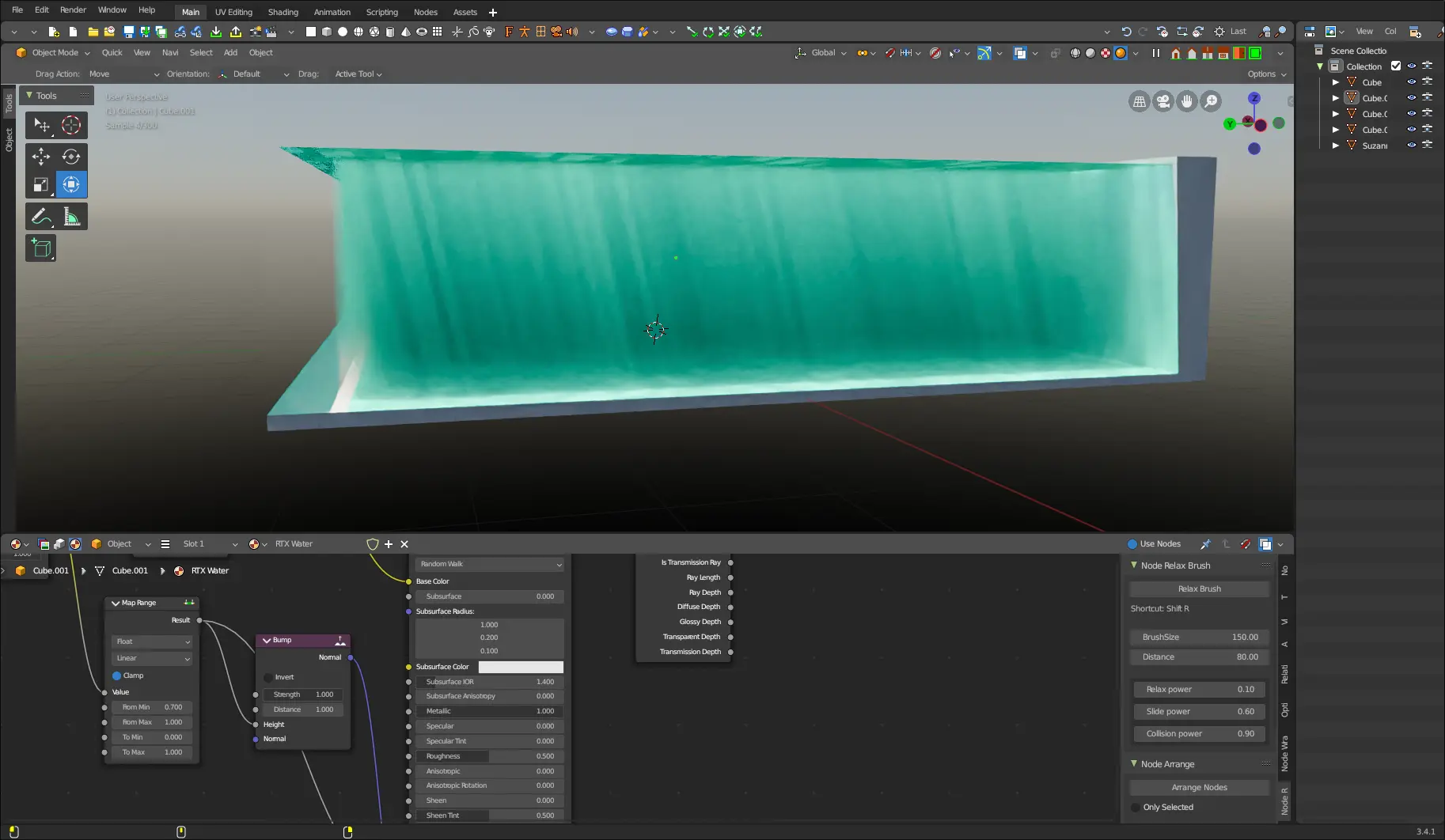
Task: Select the Move tool in the viewport toolbar
Action: (x=40, y=157)
